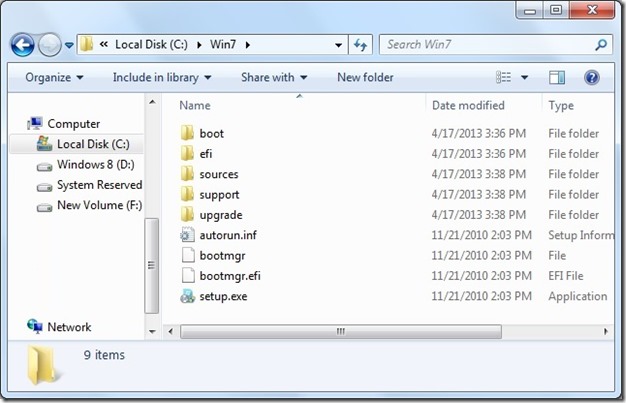Refresh the Win7 folder view
Image resolution: width=626 pixels, height=403 pixels.
[360, 45]
